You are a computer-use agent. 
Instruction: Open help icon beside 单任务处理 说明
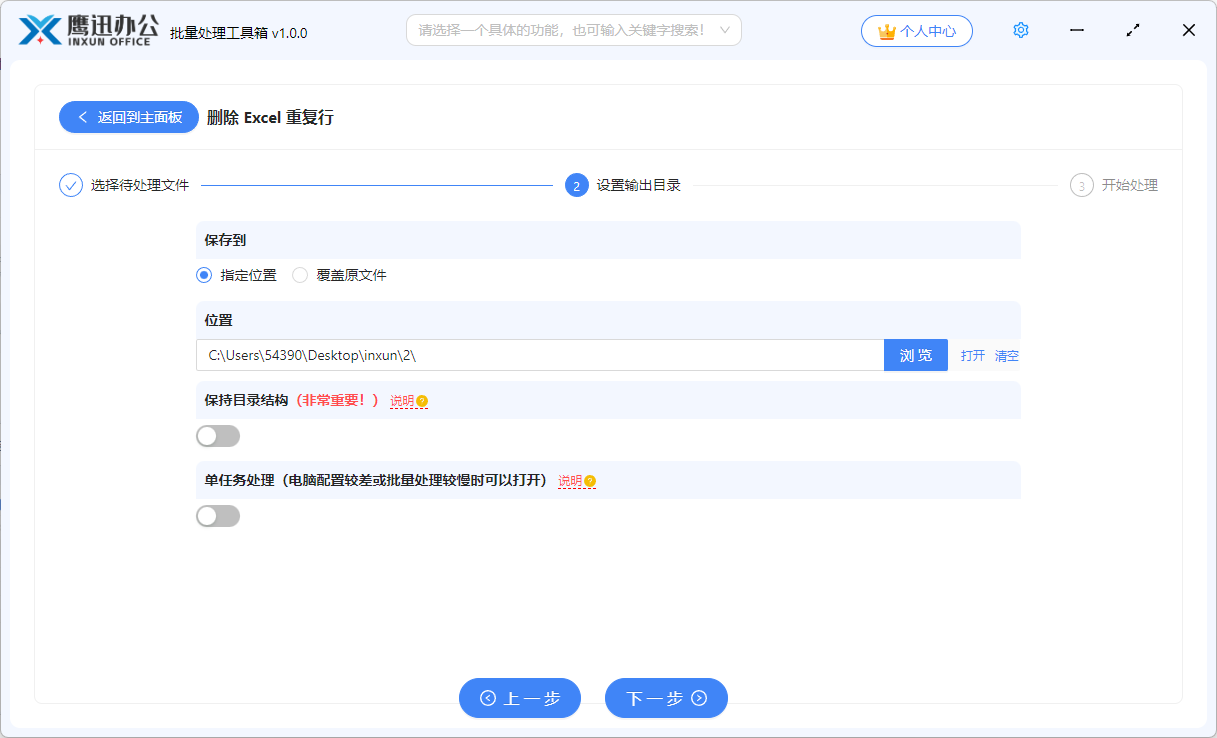(589, 480)
